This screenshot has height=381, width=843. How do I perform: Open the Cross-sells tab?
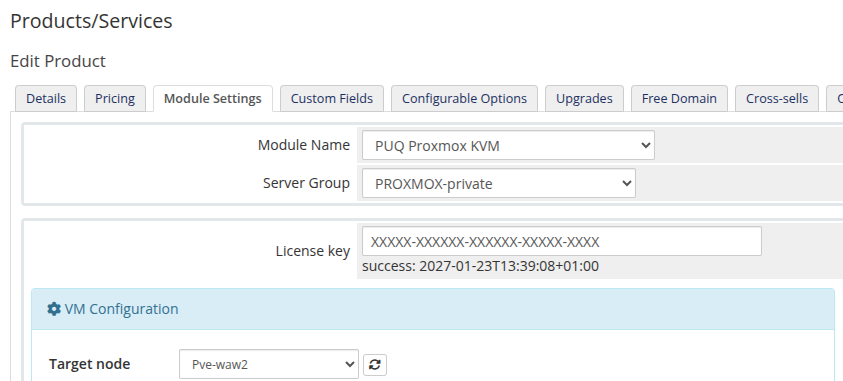777,98
